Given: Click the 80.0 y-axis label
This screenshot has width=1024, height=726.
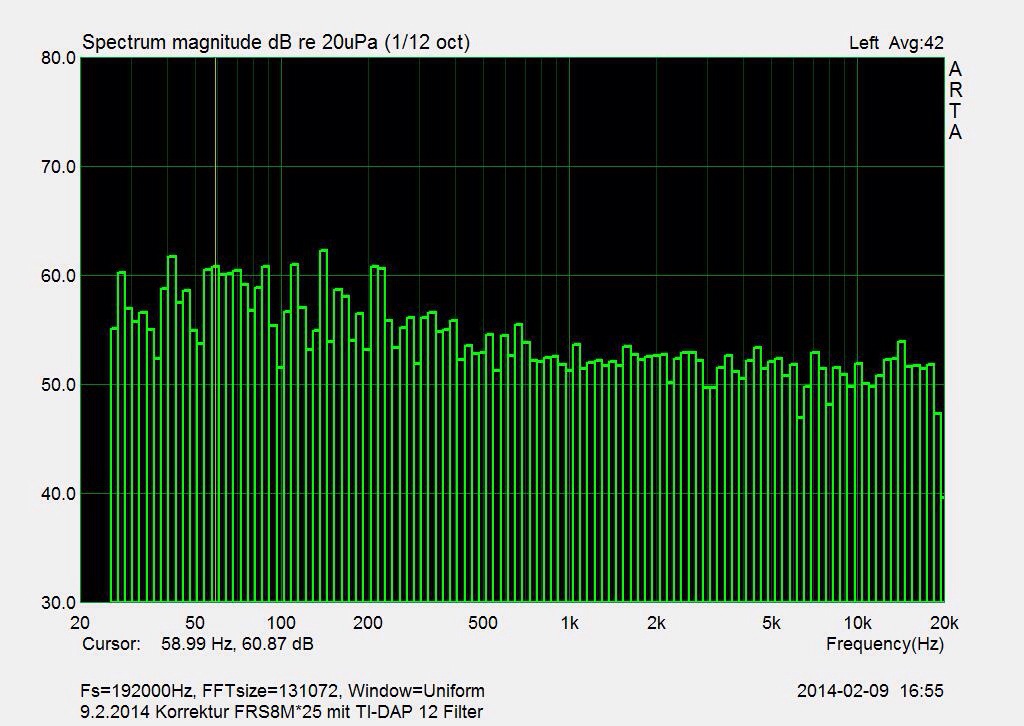Looking at the screenshot, I should coord(59,58).
